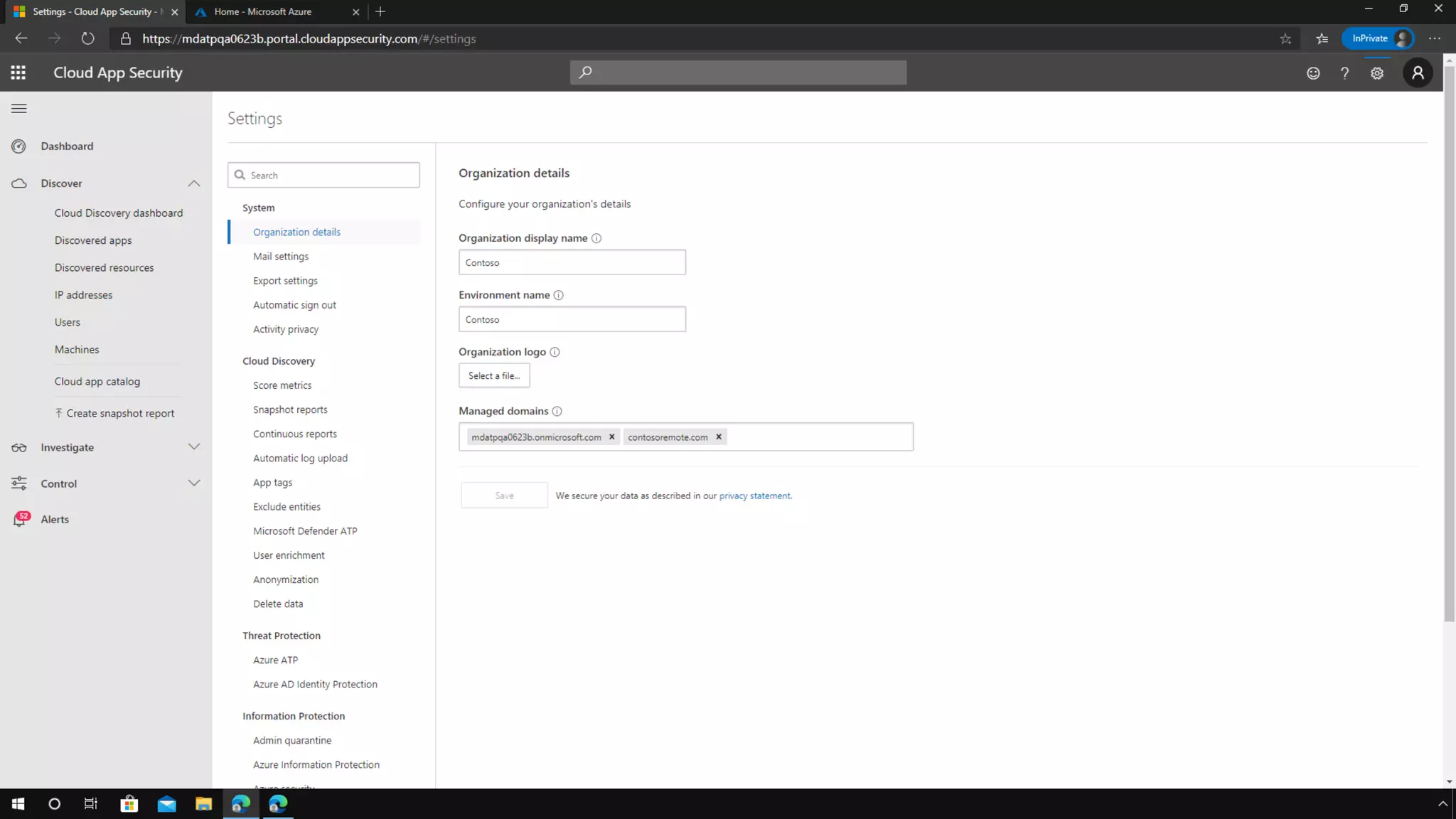Viewport: 1456px width, 819px height.
Task: Click info icon beside Organization logo
Action: tap(555, 352)
